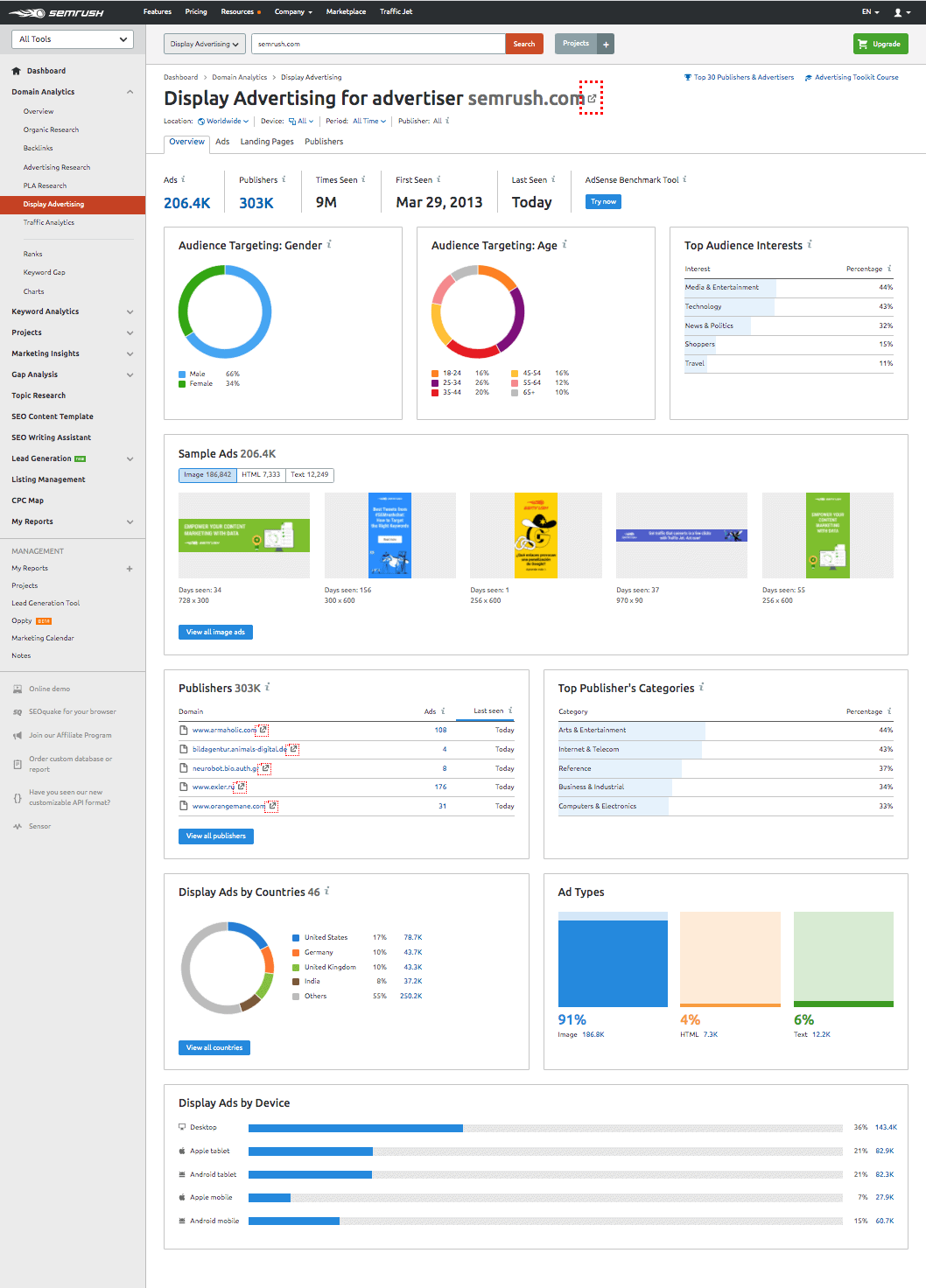Show info icon for Display Ads by Countries

pyautogui.click(x=327, y=892)
